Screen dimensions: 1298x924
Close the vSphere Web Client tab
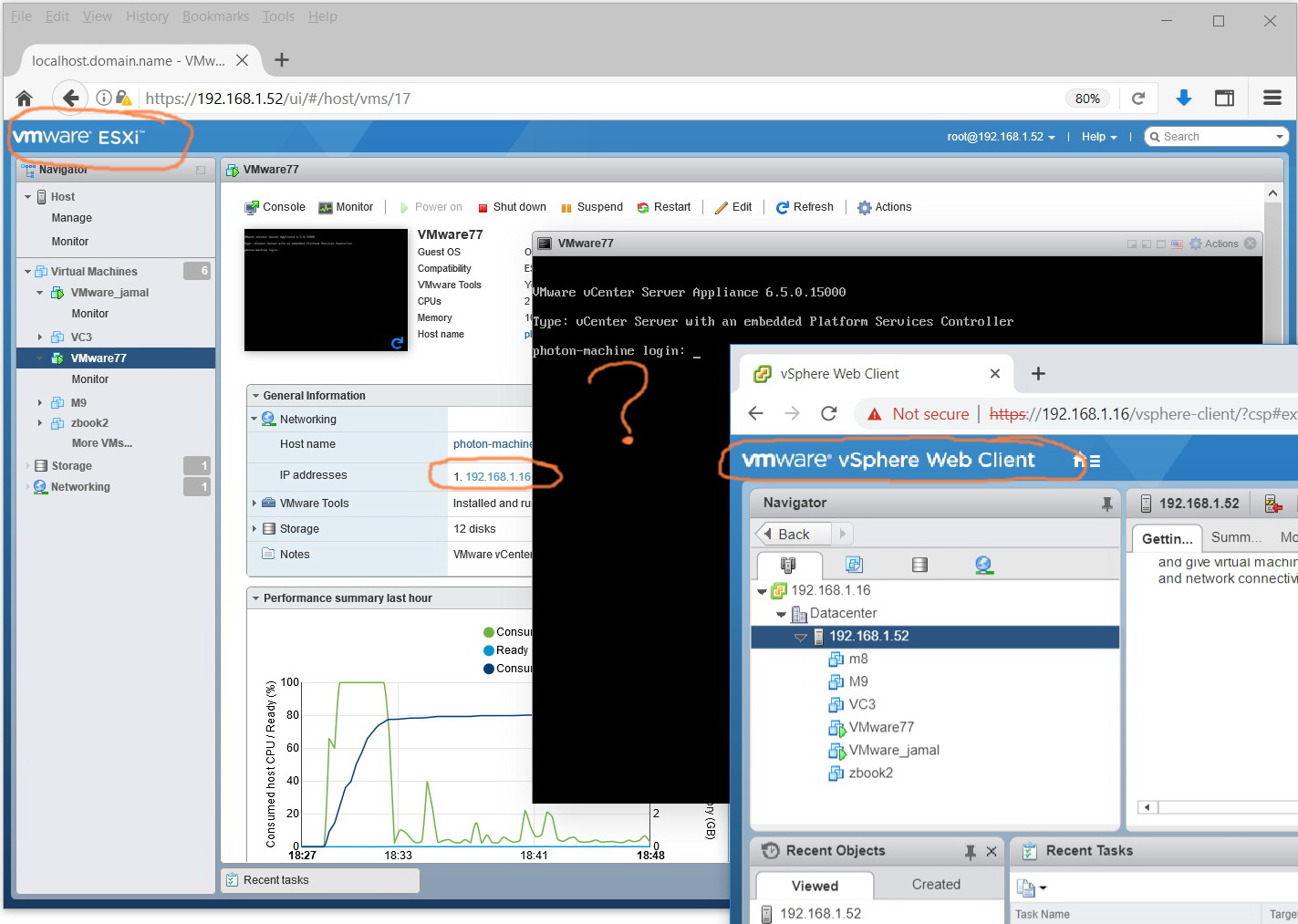[x=995, y=374]
